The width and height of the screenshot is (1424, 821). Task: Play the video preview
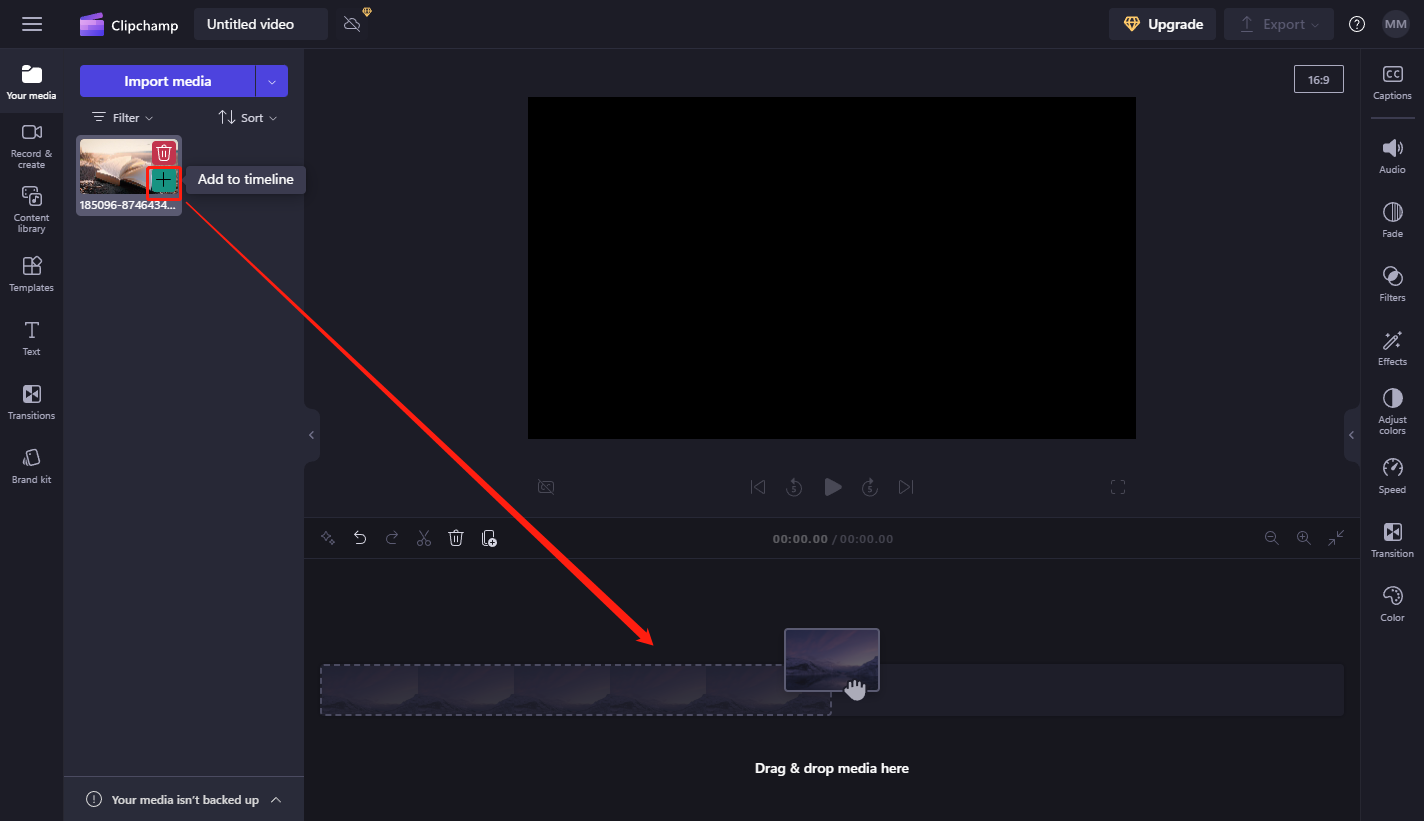click(x=832, y=487)
